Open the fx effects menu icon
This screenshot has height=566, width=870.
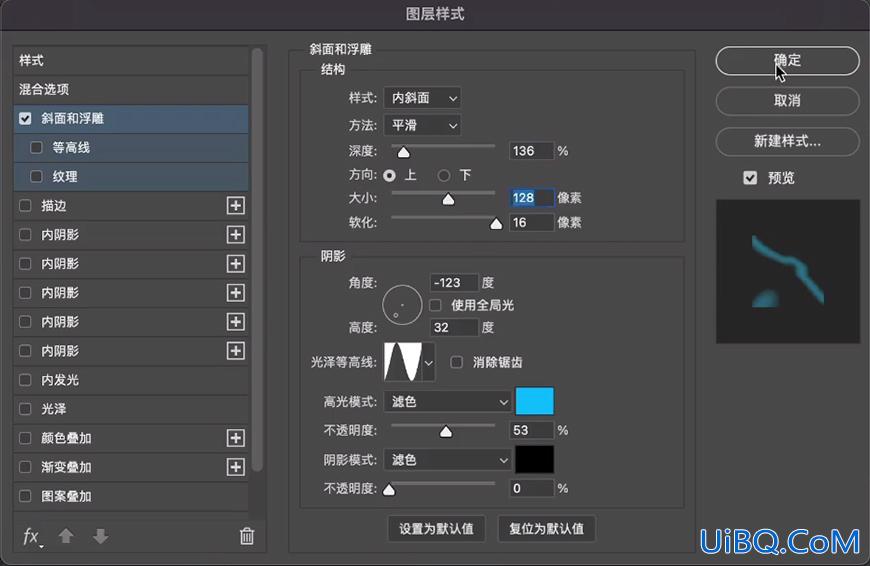point(32,537)
